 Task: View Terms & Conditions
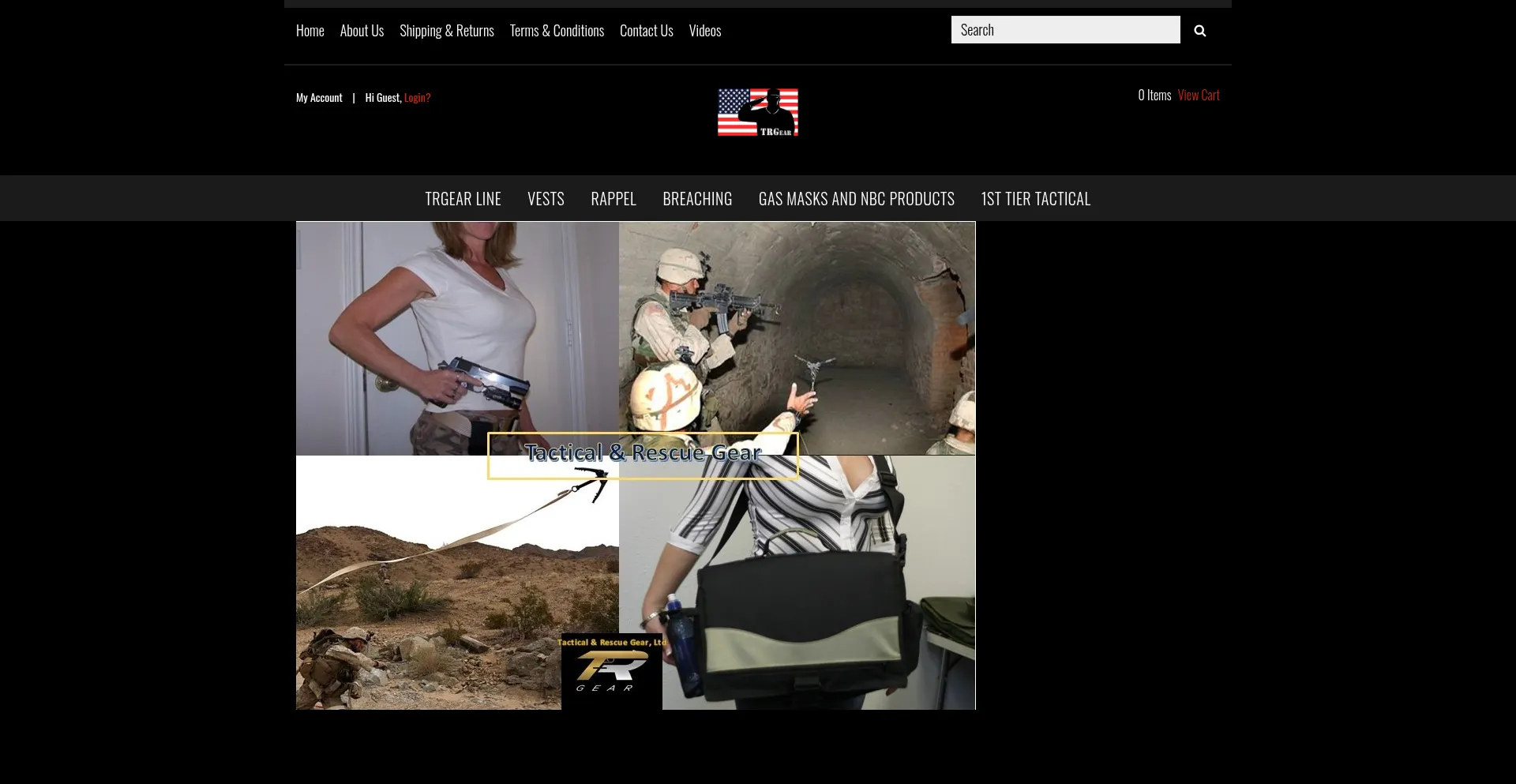click(557, 31)
